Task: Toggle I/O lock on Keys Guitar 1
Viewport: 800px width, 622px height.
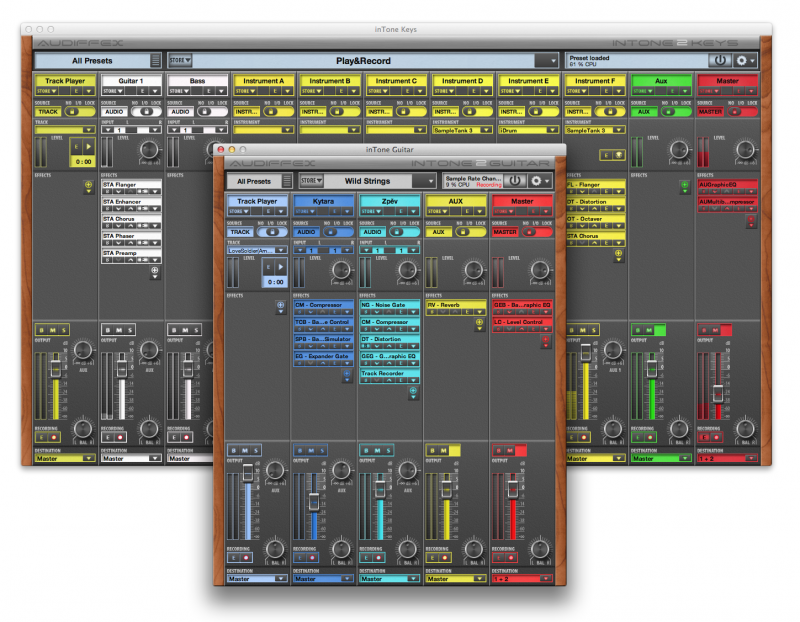Action: pos(146,111)
